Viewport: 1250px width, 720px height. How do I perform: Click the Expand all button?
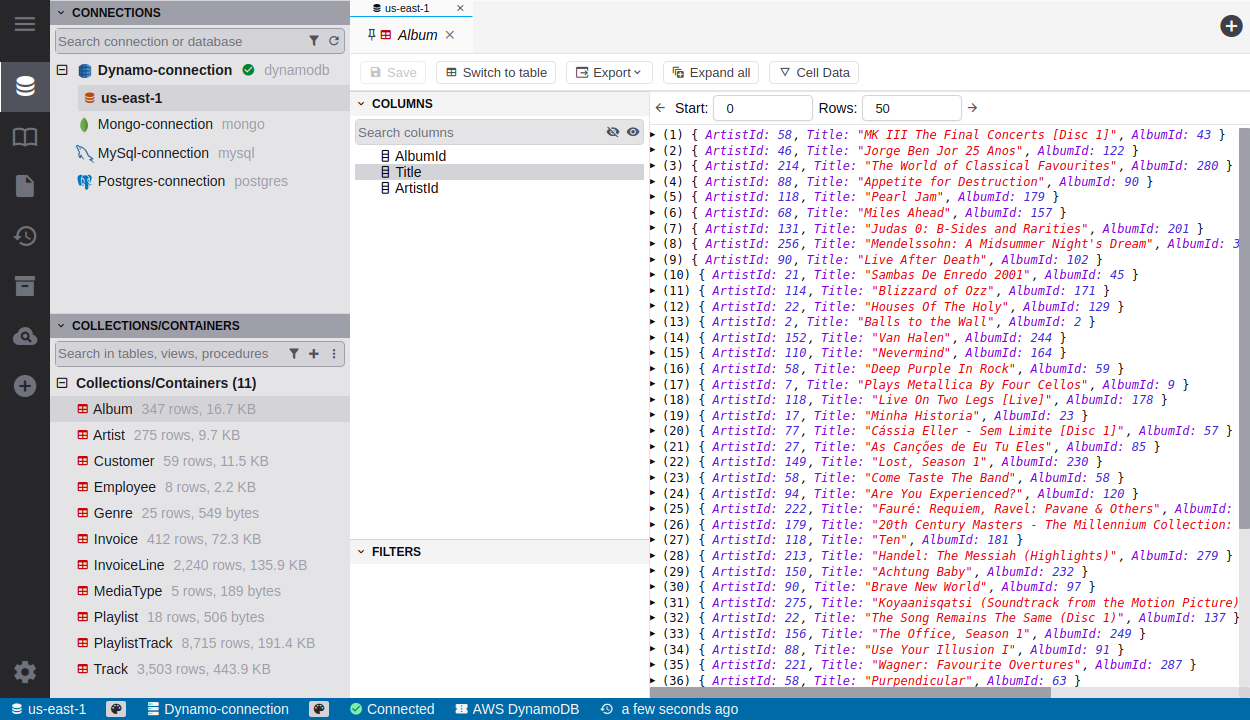[710, 72]
